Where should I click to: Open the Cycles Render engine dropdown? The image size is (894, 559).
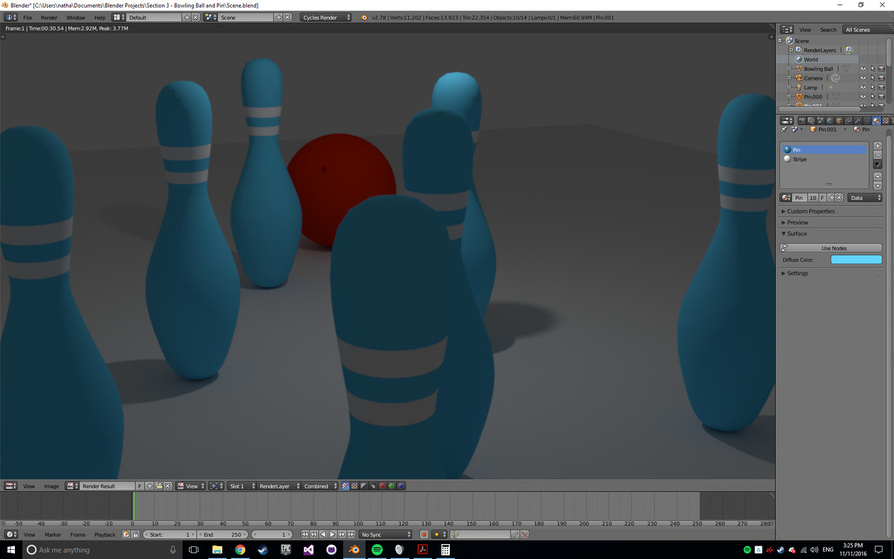coord(326,17)
